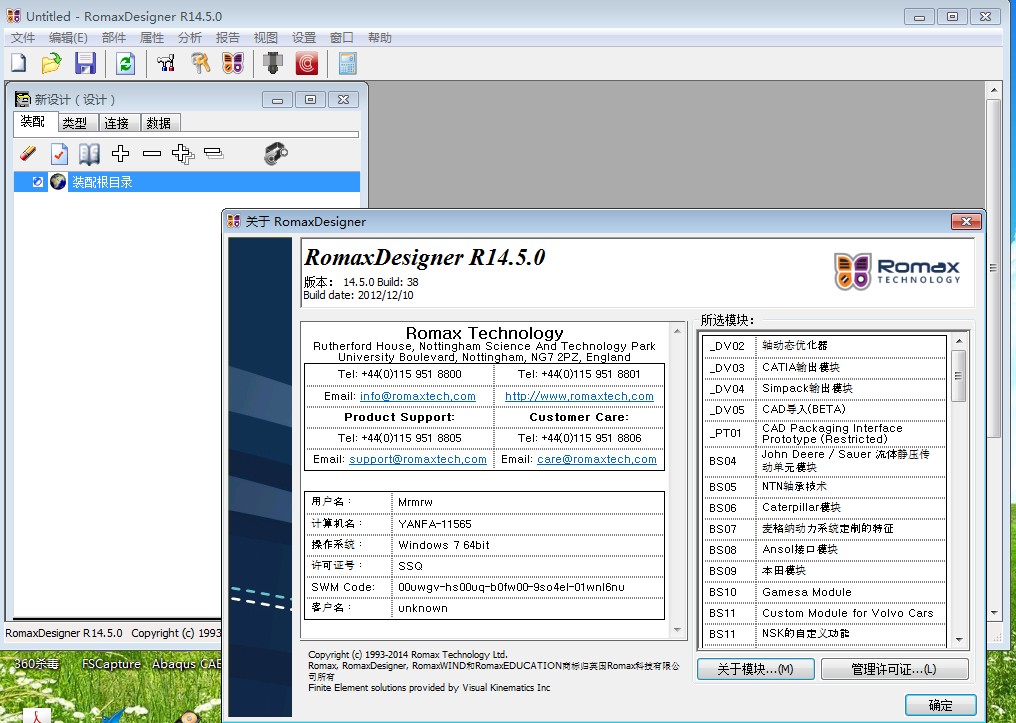Open the 视图 menu
Screen dimensions: 1016x723
[266, 38]
